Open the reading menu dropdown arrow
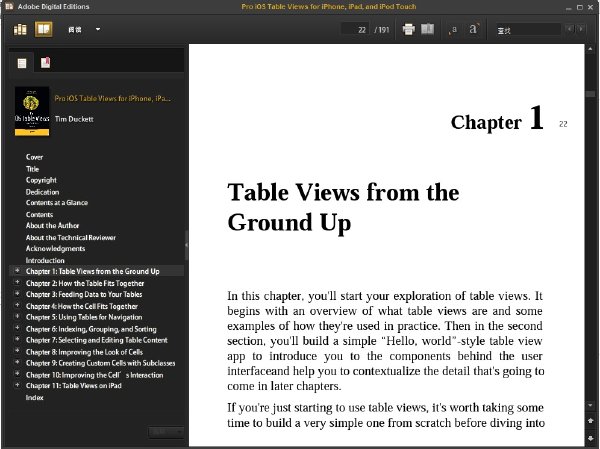This screenshot has width=600, height=449. click(x=98, y=29)
